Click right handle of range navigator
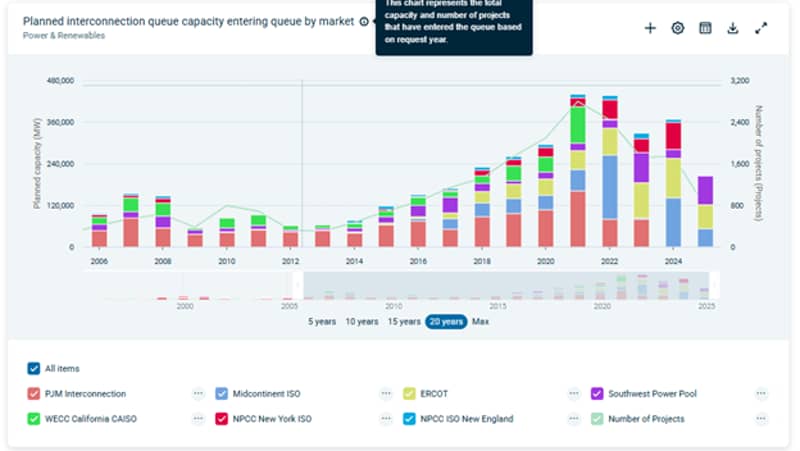 pos(714,285)
